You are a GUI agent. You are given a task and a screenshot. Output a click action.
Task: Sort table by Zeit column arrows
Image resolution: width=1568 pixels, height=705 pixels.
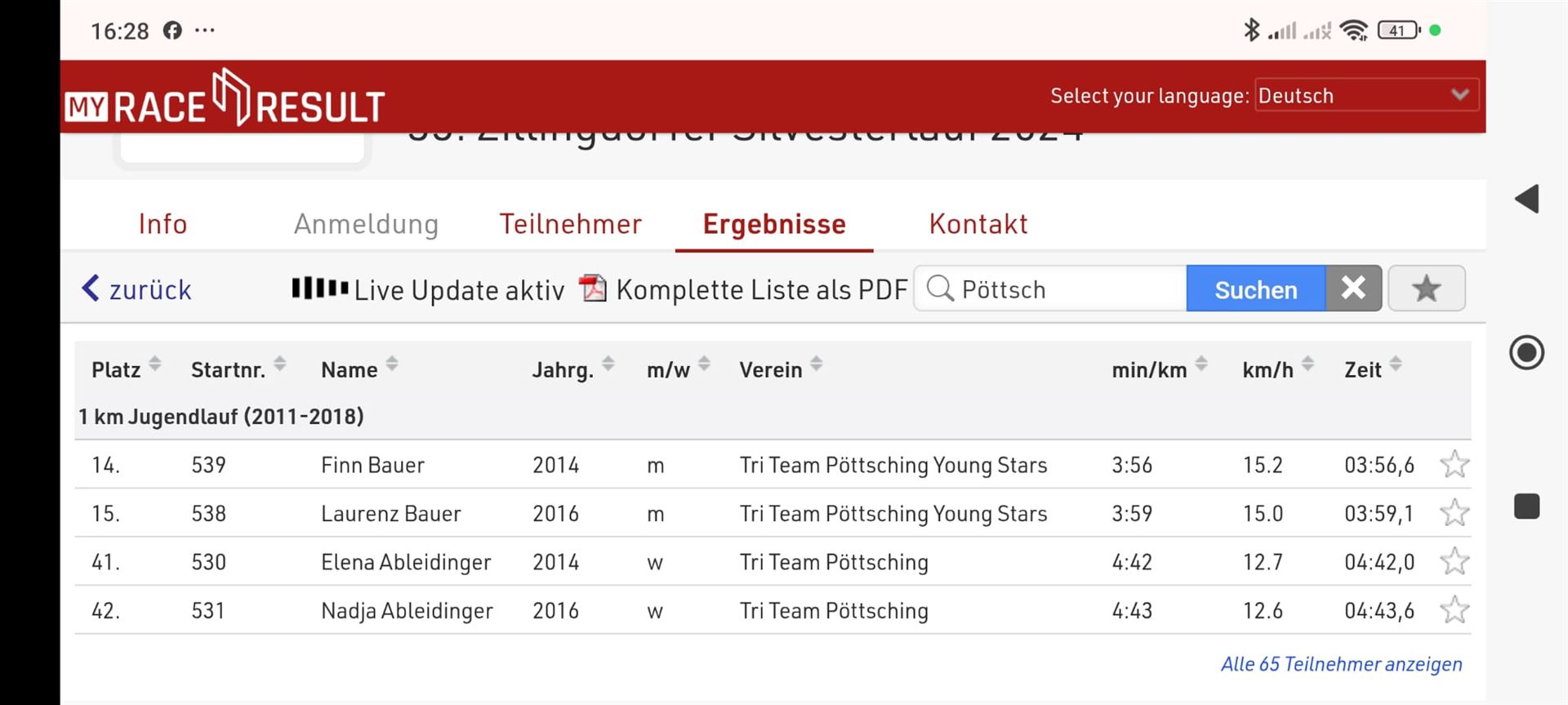pos(1396,364)
